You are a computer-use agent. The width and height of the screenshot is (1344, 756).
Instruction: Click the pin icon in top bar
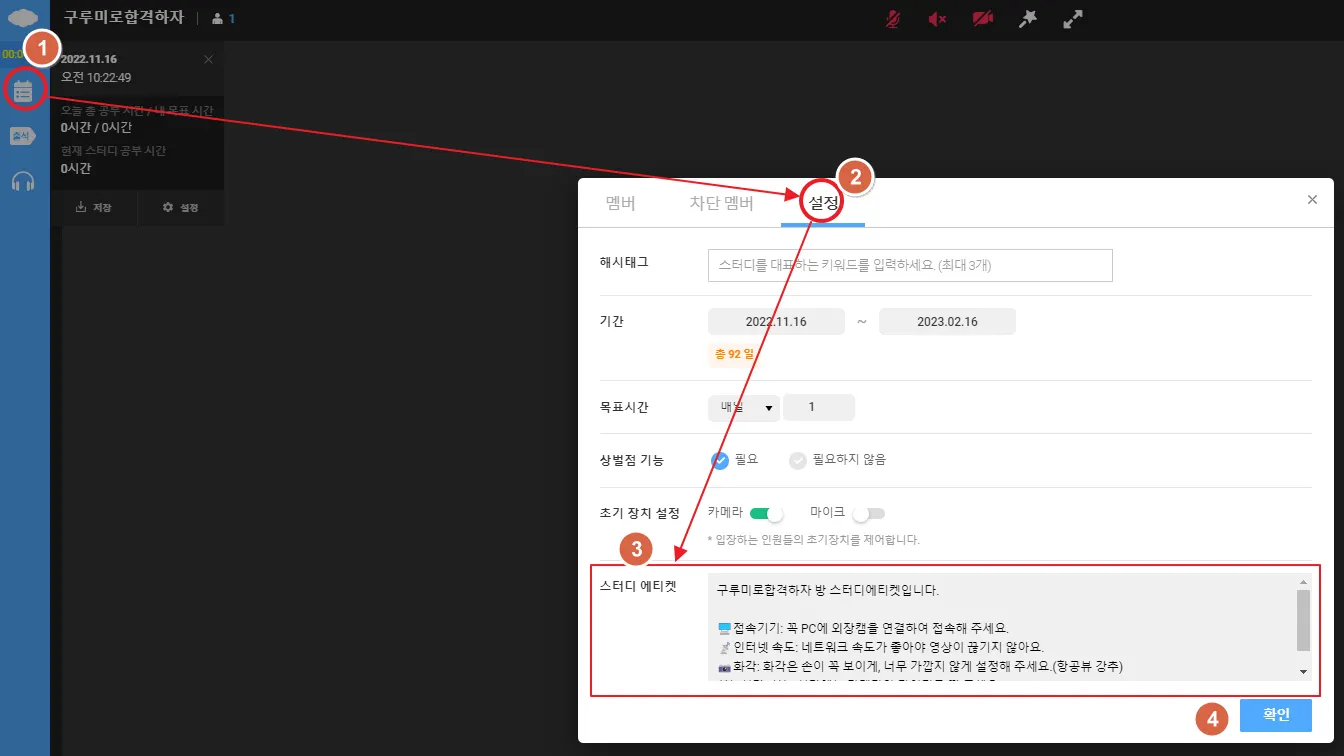click(x=1027, y=19)
